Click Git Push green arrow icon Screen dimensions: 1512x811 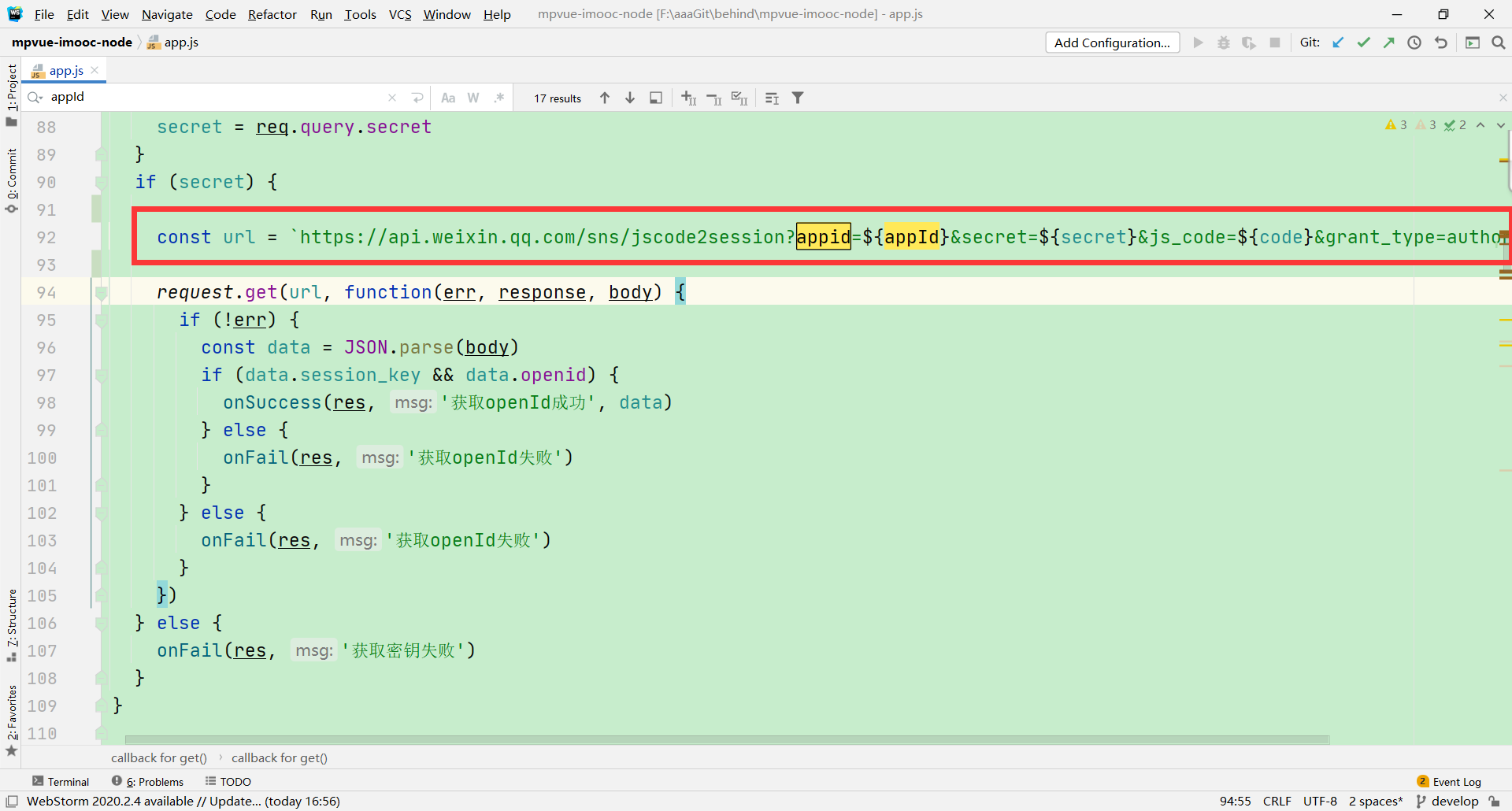1389,43
